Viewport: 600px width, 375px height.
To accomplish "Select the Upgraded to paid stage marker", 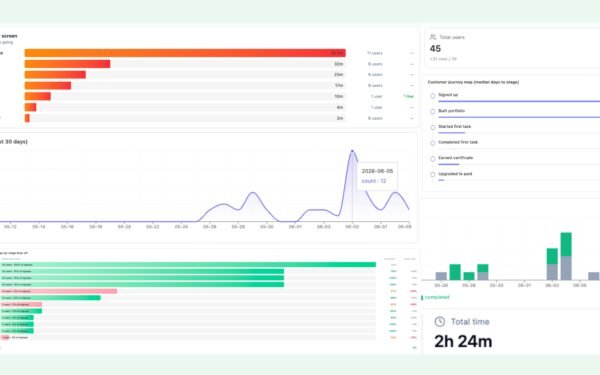I will click(x=432, y=174).
